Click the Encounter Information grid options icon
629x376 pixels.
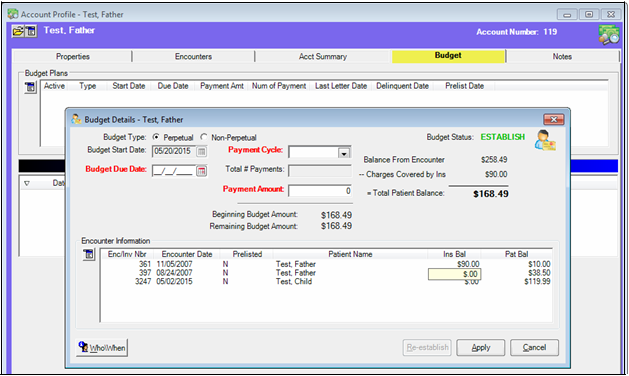coord(89,254)
